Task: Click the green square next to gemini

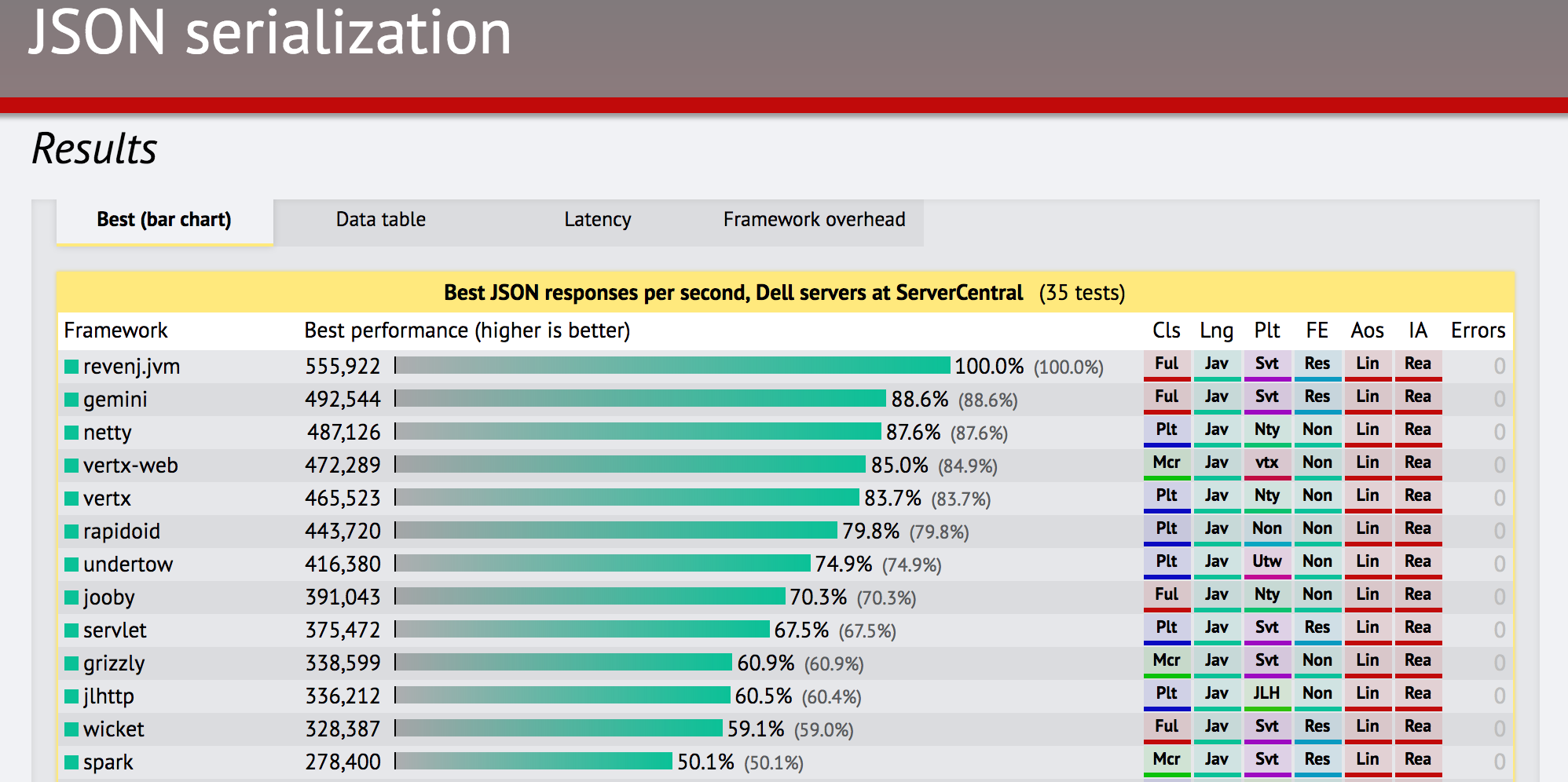Action: 71,400
